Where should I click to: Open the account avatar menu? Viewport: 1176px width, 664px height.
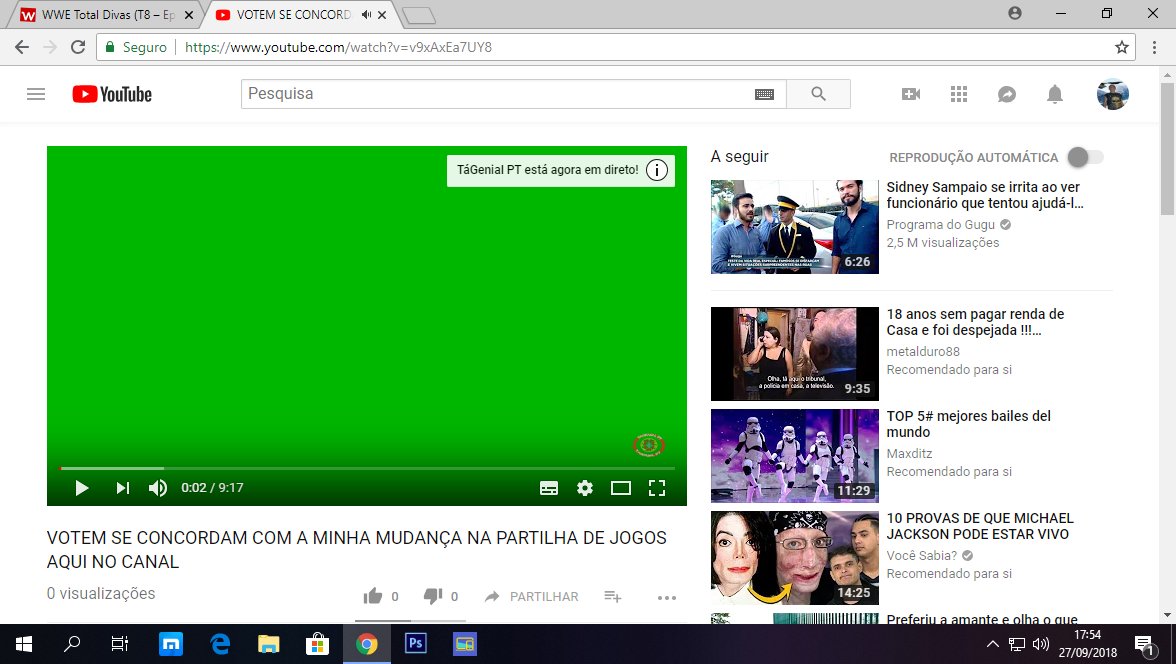point(1112,94)
